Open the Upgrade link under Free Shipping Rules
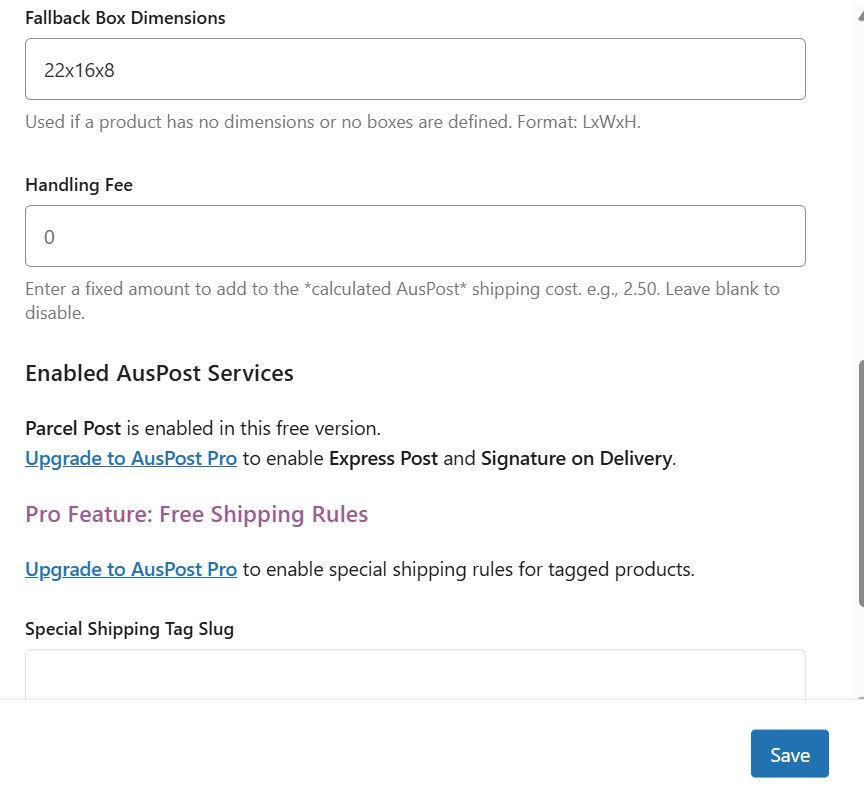The width and height of the screenshot is (864, 794). (x=130, y=569)
